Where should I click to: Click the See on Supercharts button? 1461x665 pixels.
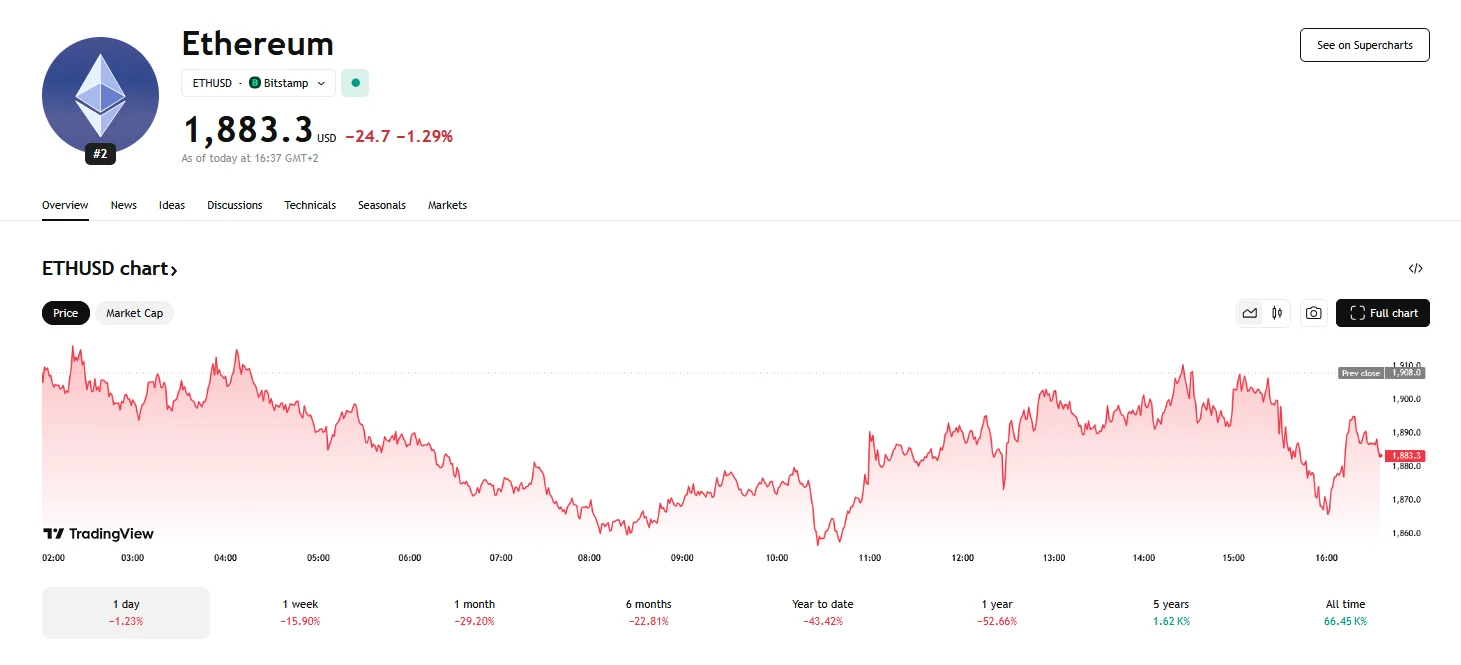(x=1364, y=44)
